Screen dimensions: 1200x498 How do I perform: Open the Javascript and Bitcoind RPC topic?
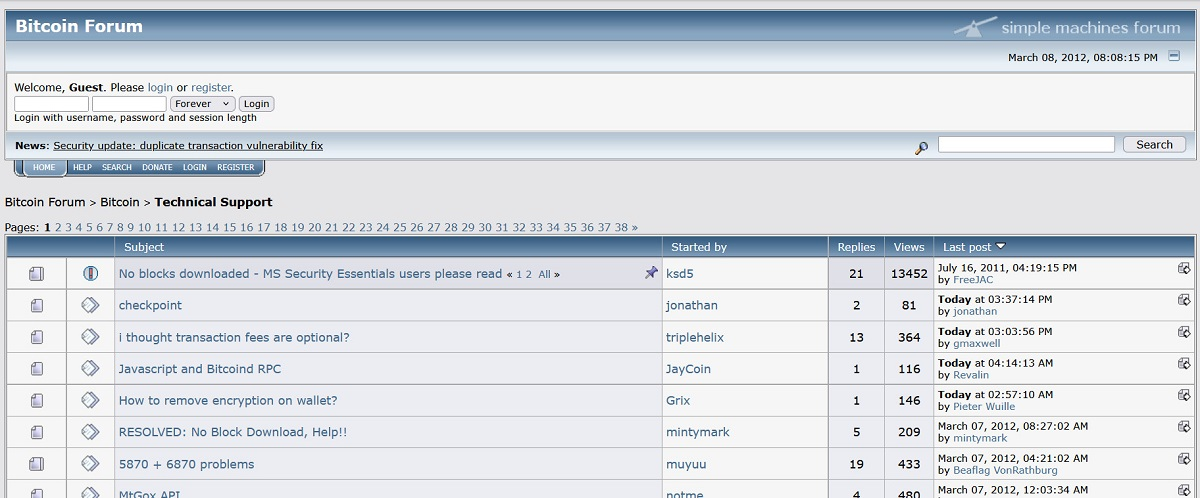200,369
